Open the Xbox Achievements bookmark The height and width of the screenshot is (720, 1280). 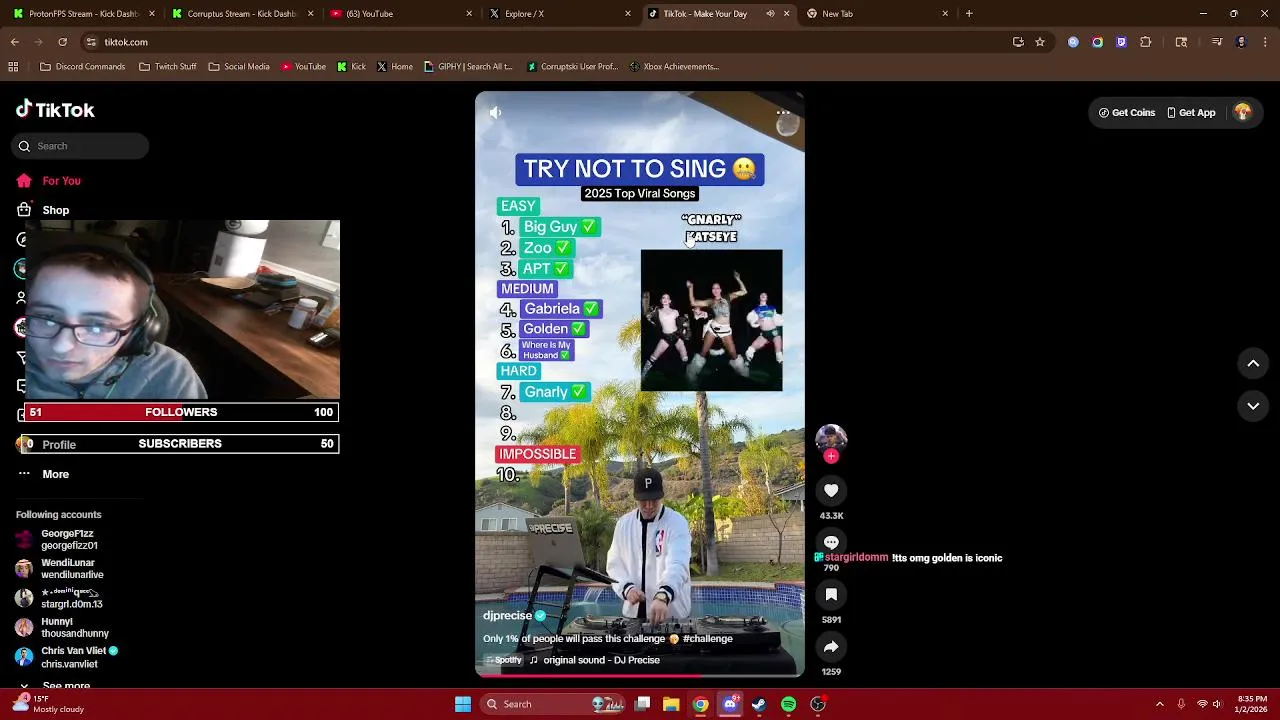click(675, 67)
